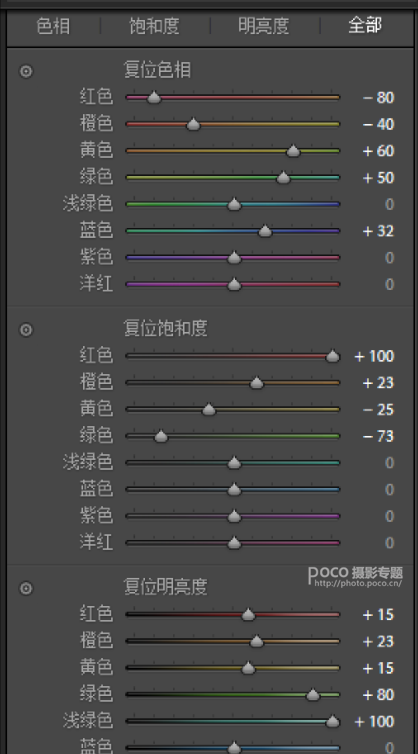Click the red hue slider handle
Image resolution: width=418 pixels, height=754 pixels.
pos(154,98)
